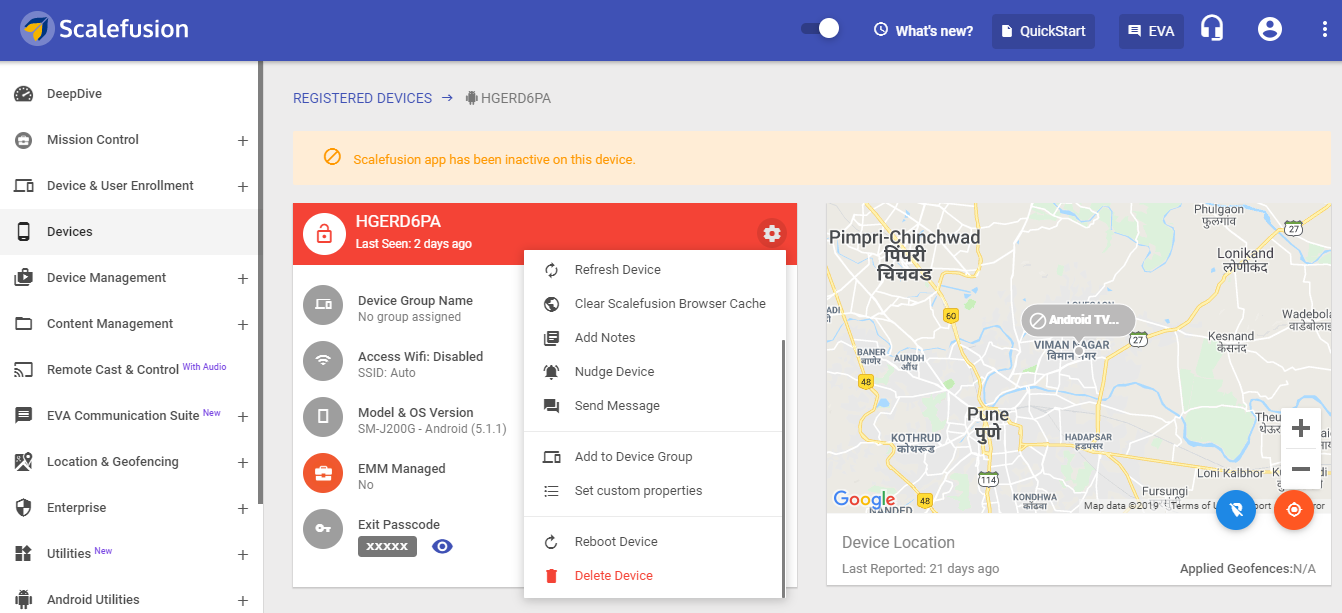Expand the Enterprise section
Screen dimensions: 1342x613
click(x=242, y=509)
